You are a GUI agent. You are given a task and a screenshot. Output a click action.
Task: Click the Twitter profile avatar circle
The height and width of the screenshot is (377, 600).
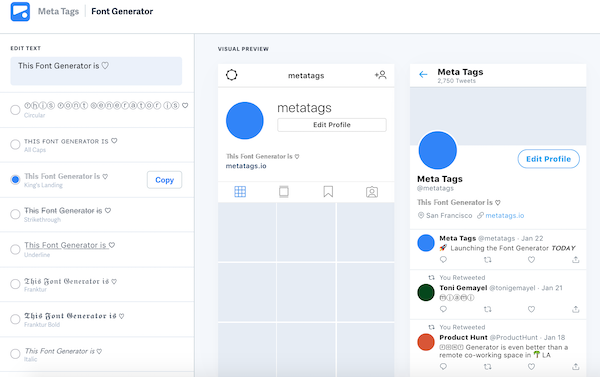point(438,150)
